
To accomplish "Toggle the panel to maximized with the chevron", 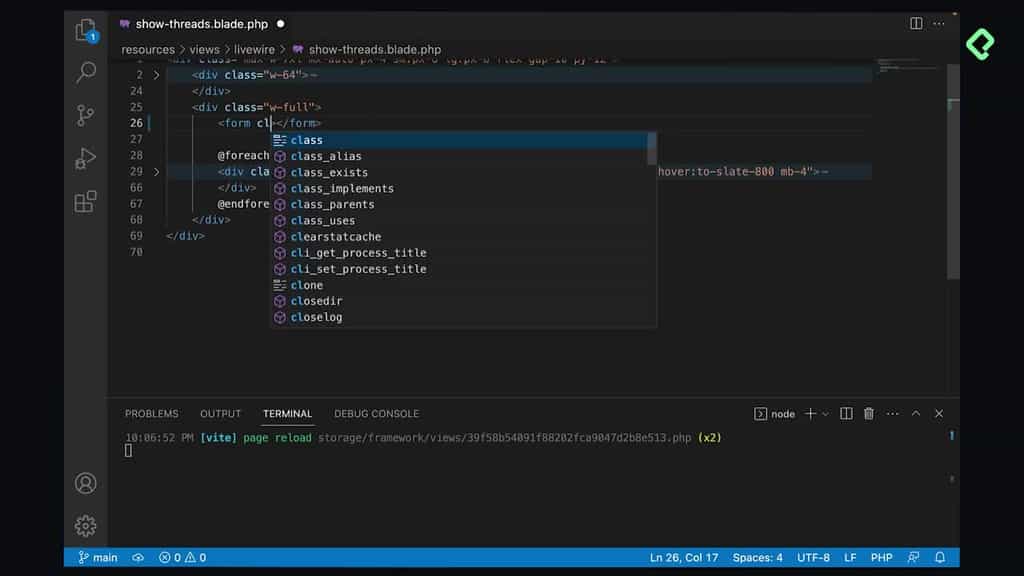I will [916, 413].
